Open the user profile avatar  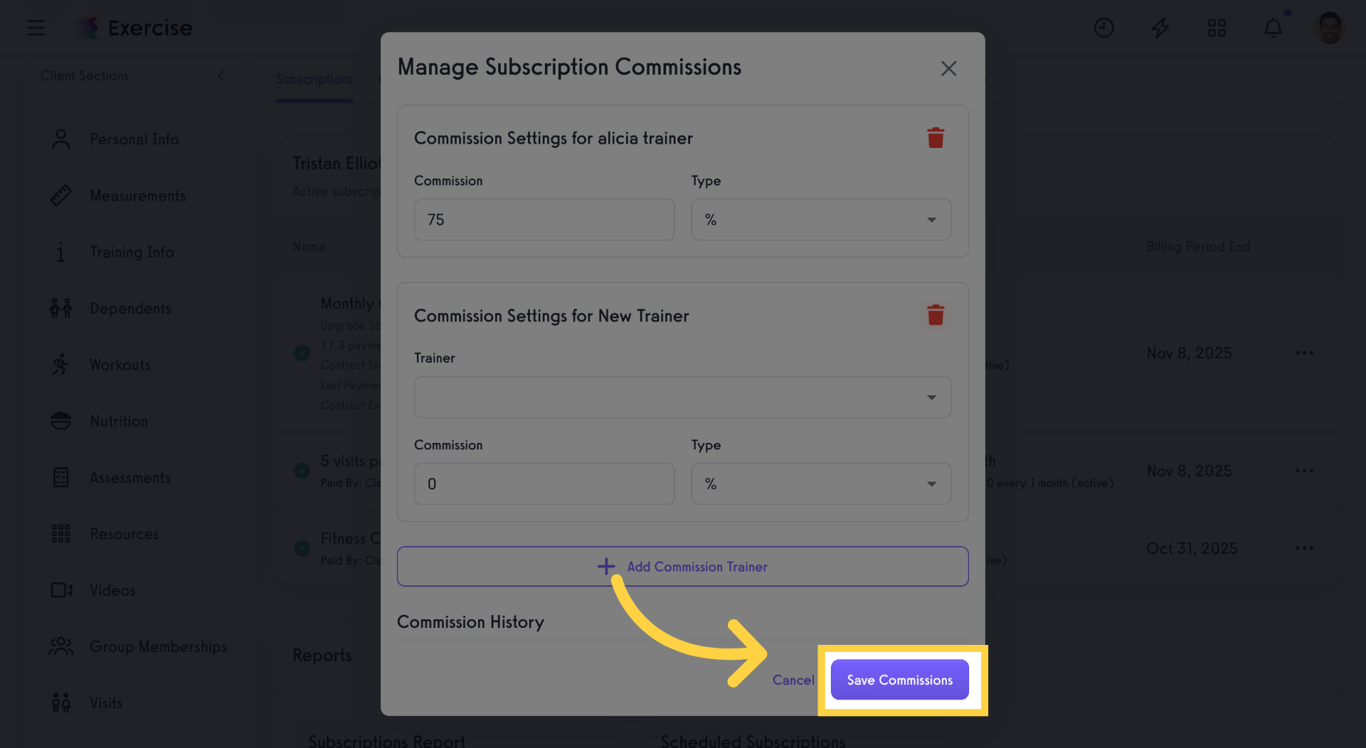pyautogui.click(x=1329, y=28)
